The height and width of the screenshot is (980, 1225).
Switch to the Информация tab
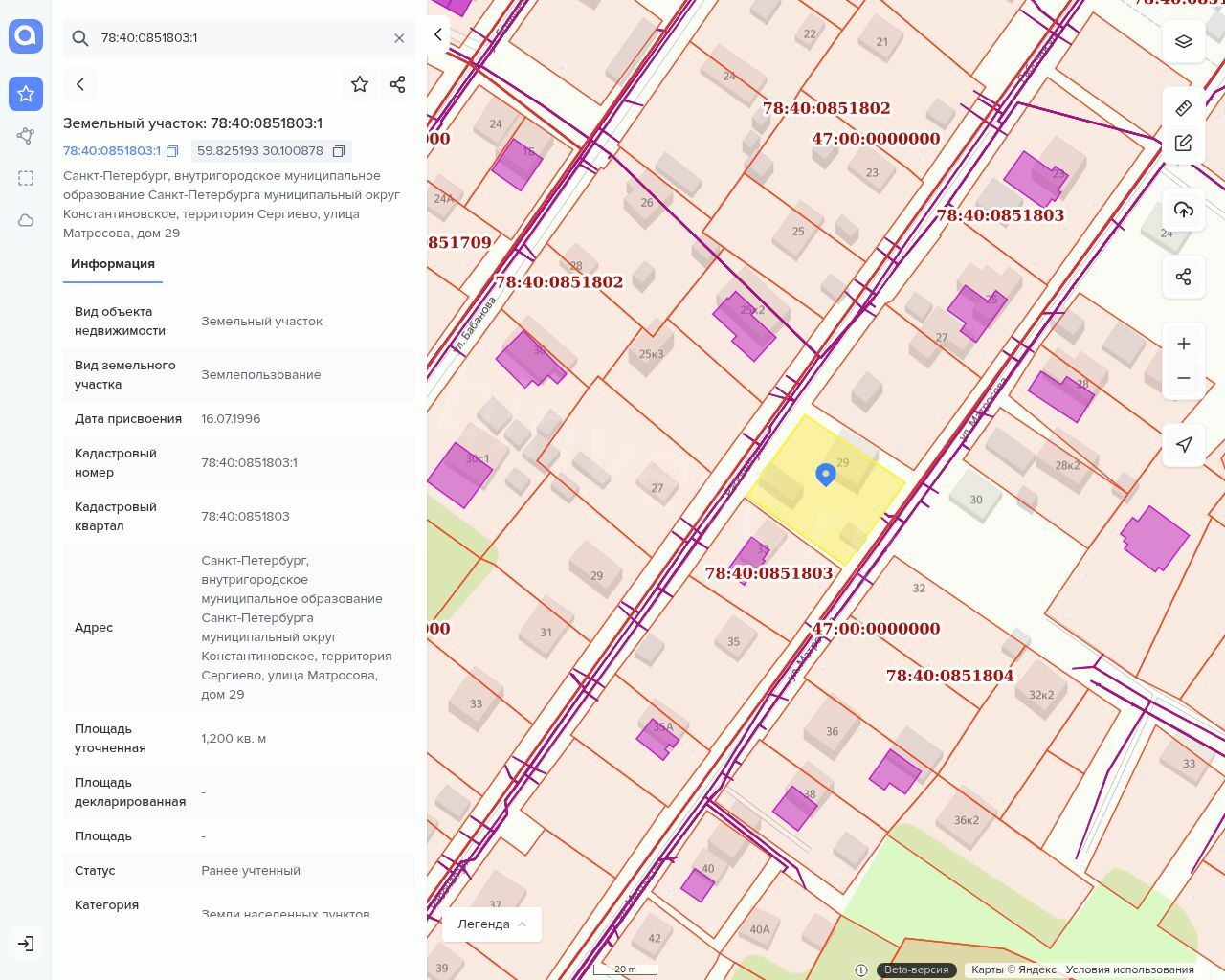113,264
